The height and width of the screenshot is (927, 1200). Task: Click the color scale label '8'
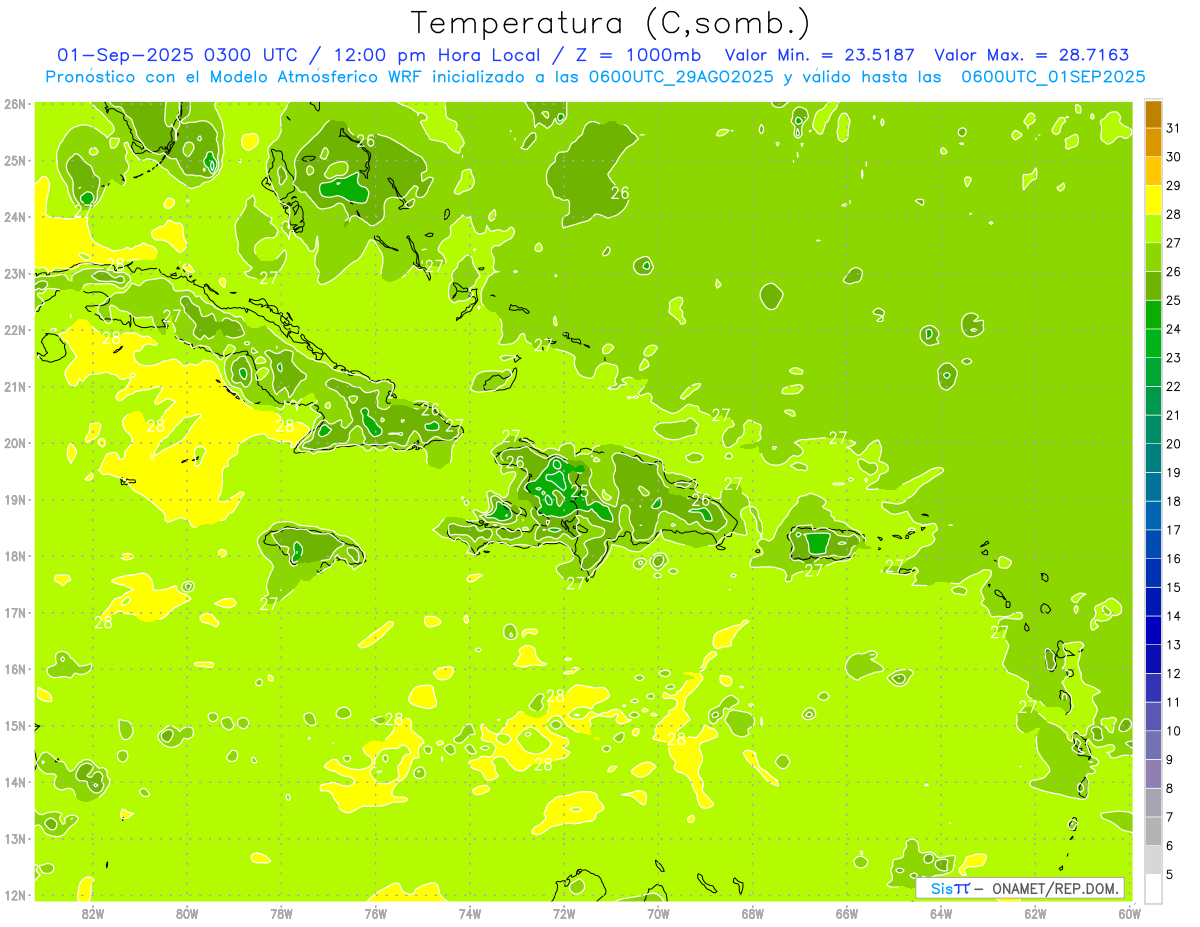(x=1170, y=789)
